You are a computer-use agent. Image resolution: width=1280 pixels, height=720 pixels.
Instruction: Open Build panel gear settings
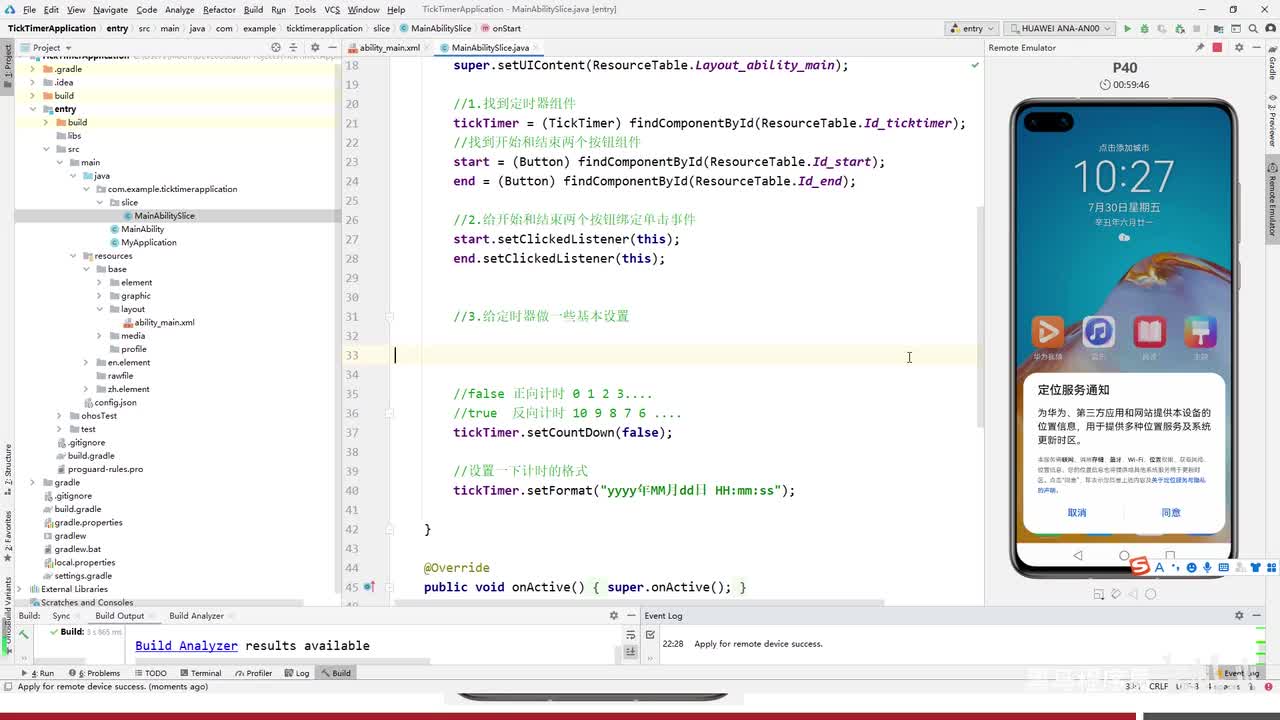point(614,616)
